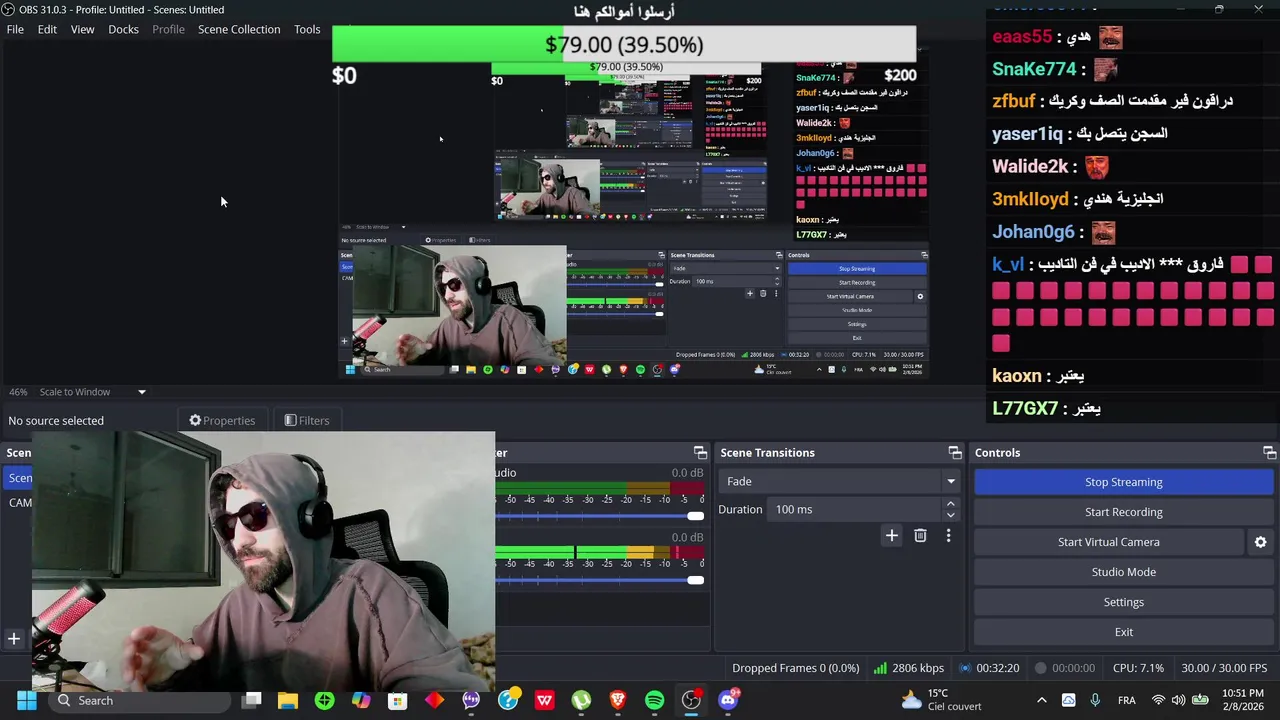
Task: Open the Scene Collection menu
Action: (x=239, y=29)
